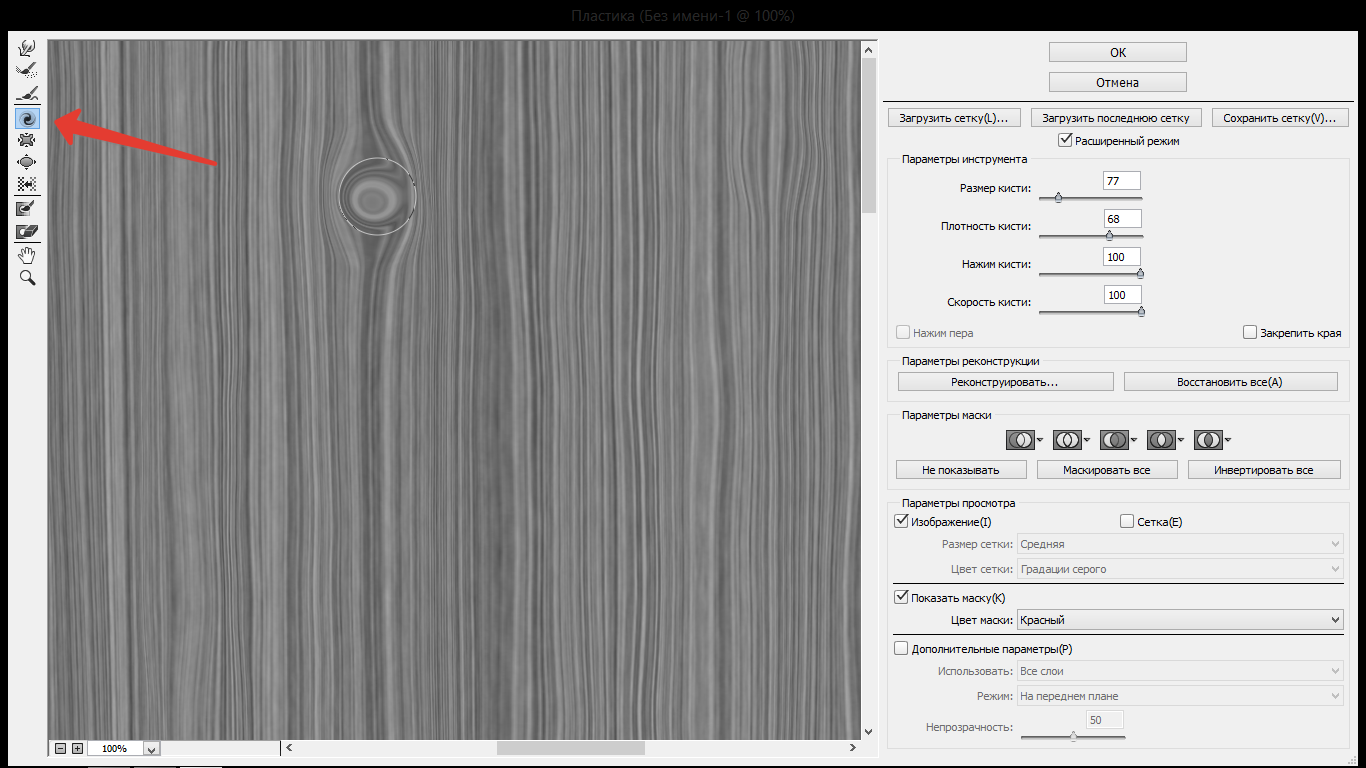
Task: Click the Восстановить все(A) button
Action: (1230, 382)
